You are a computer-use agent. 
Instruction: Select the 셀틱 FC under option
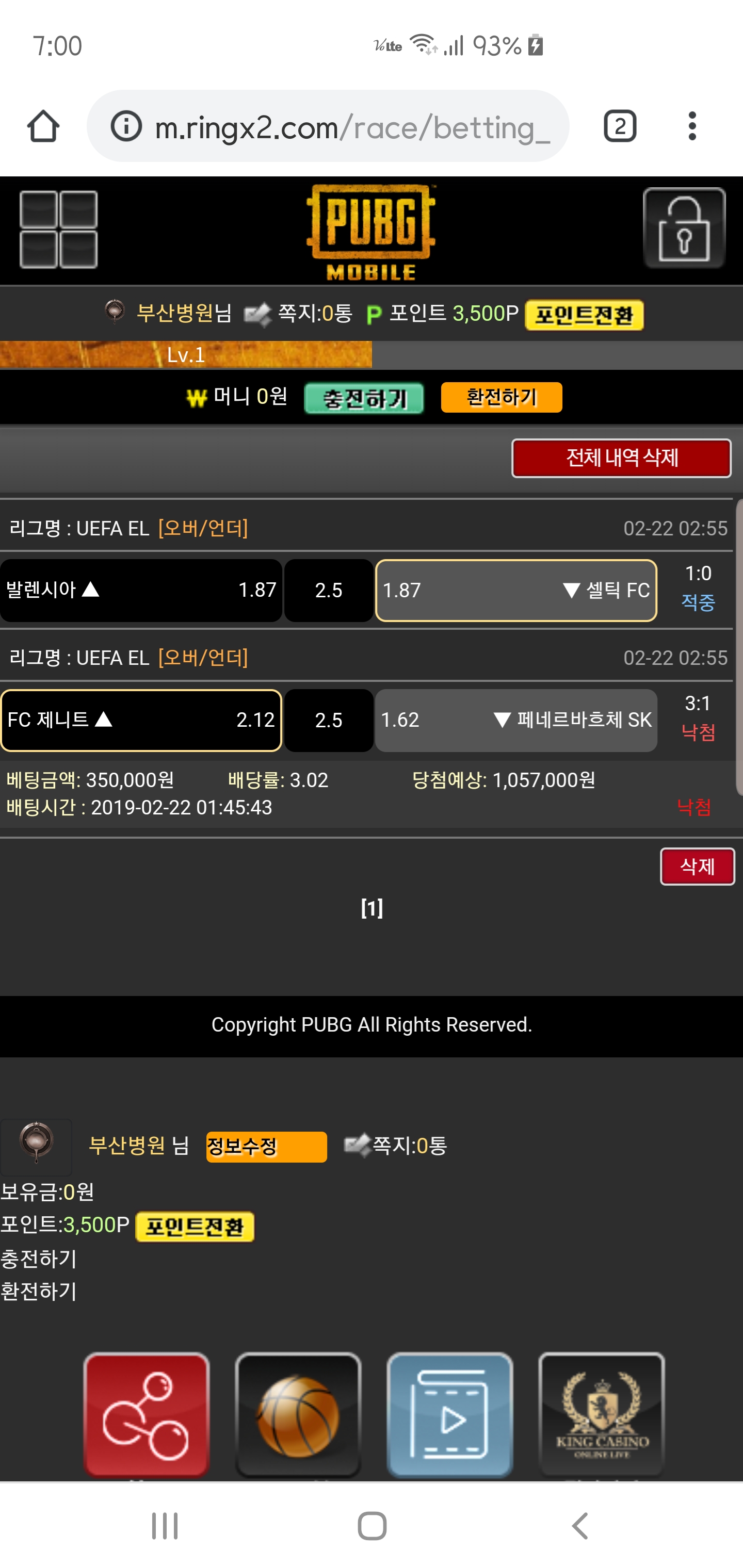pos(516,591)
